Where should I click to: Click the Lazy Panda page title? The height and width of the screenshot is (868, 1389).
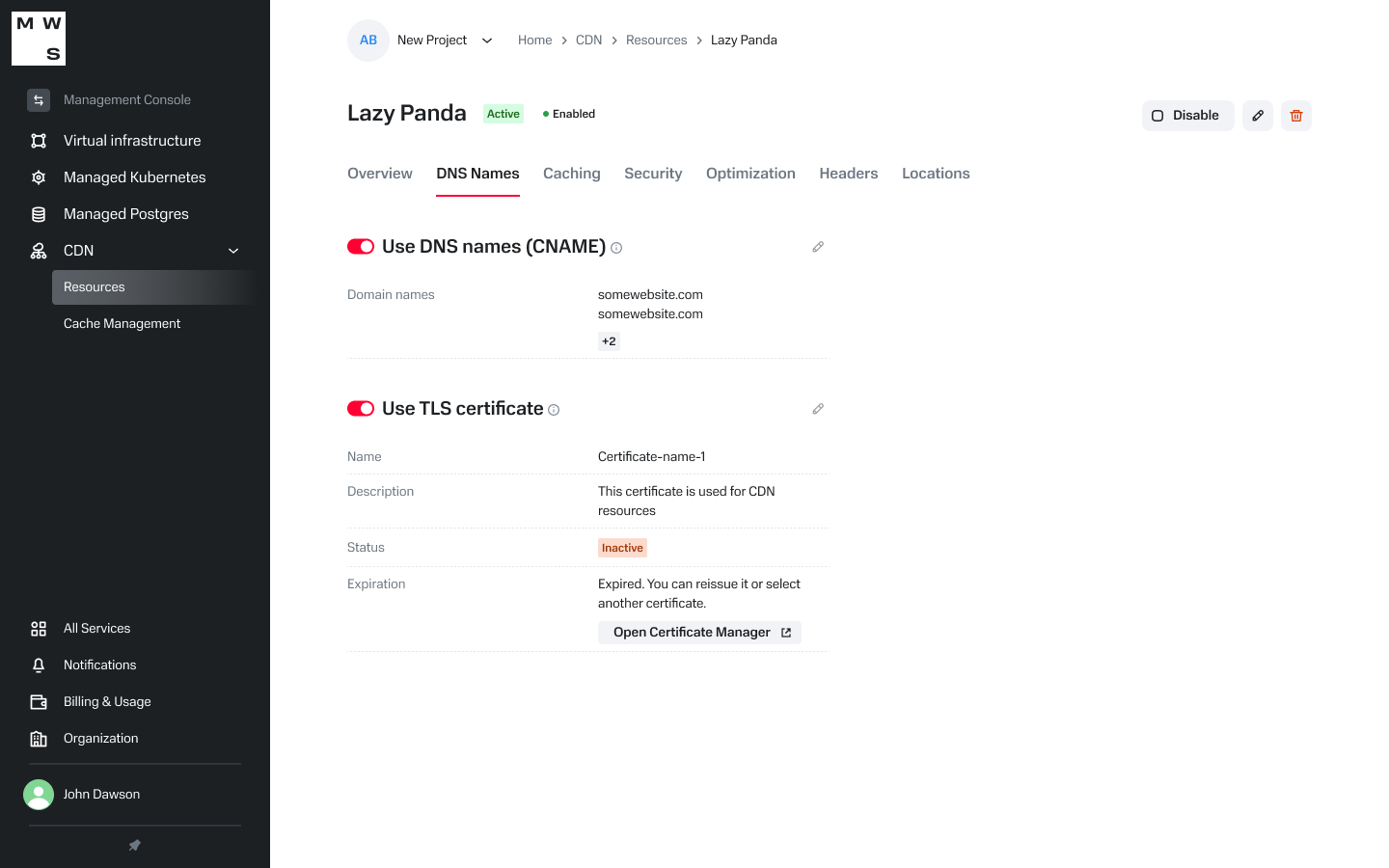407,114
